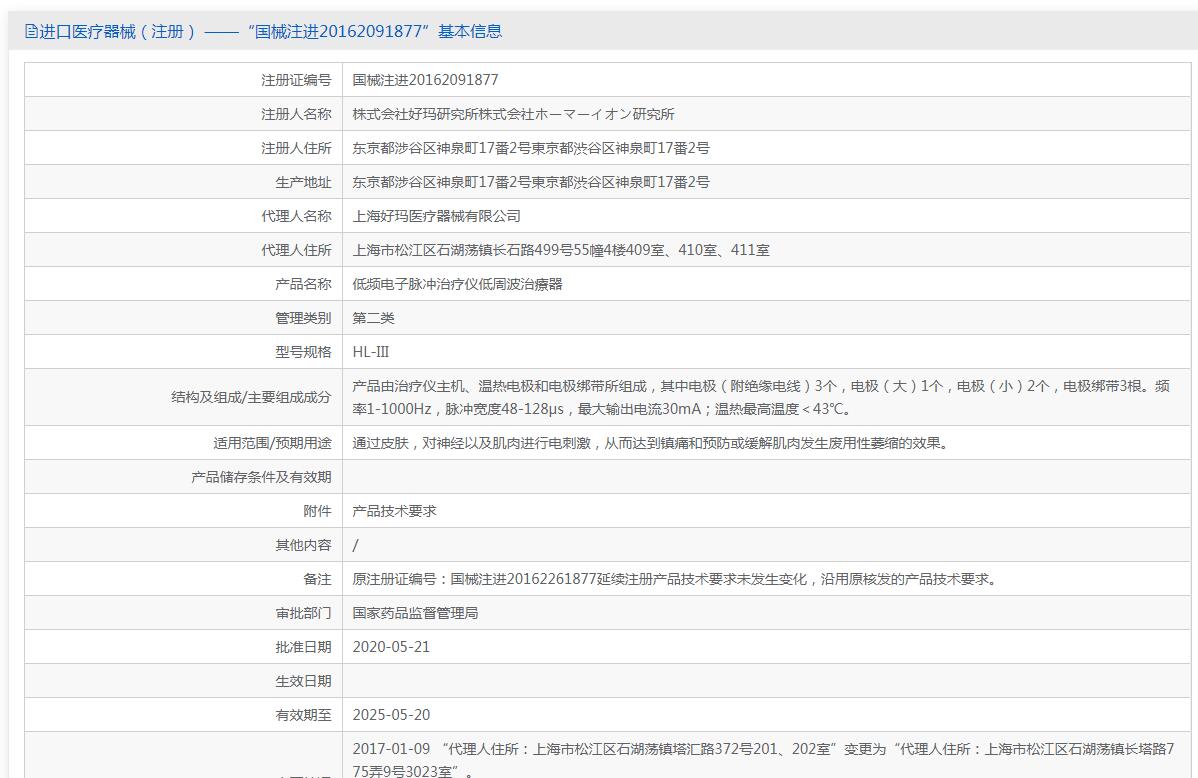This screenshot has width=1198, height=778.
Task: Click approval department 国家药品监督管理局
Action: click(x=415, y=613)
